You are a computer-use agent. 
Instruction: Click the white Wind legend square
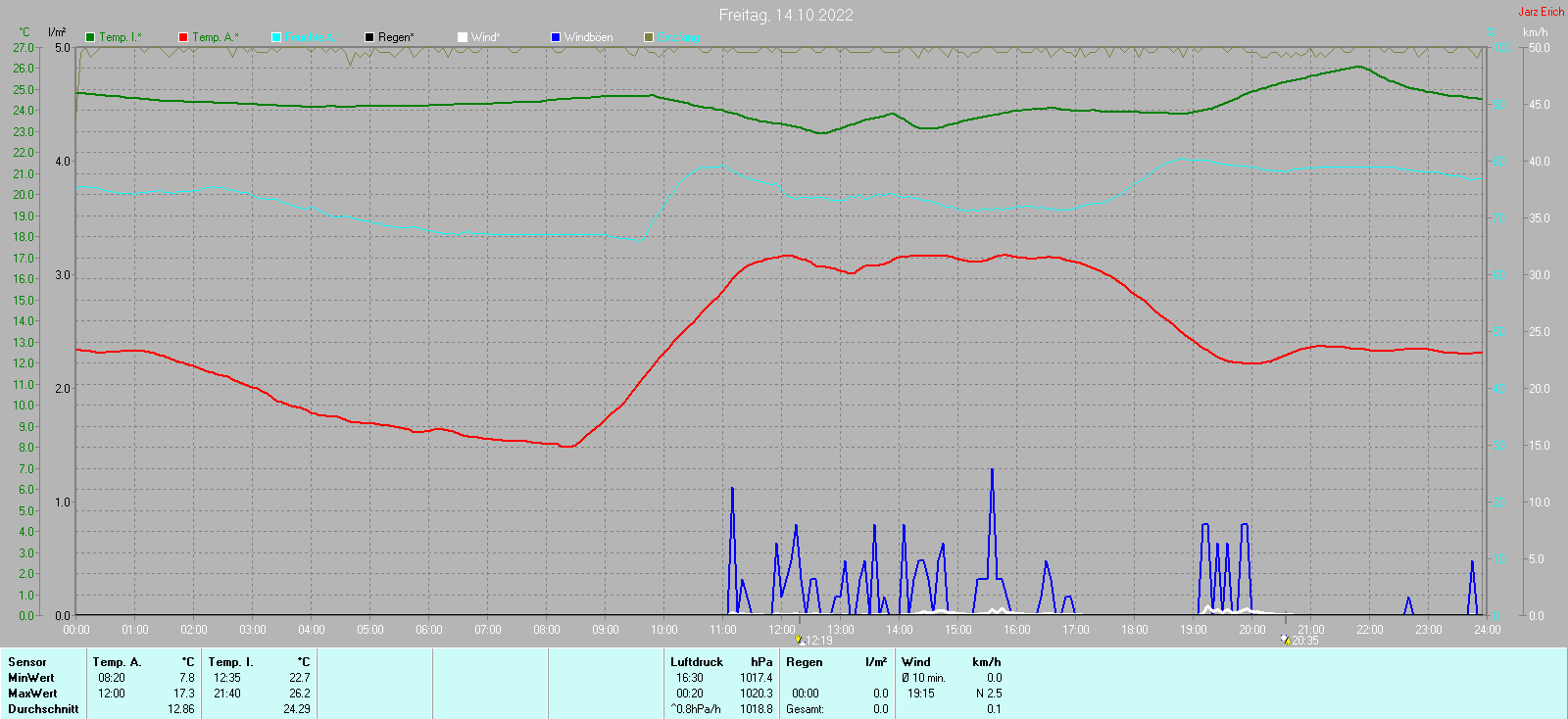pyautogui.click(x=463, y=37)
